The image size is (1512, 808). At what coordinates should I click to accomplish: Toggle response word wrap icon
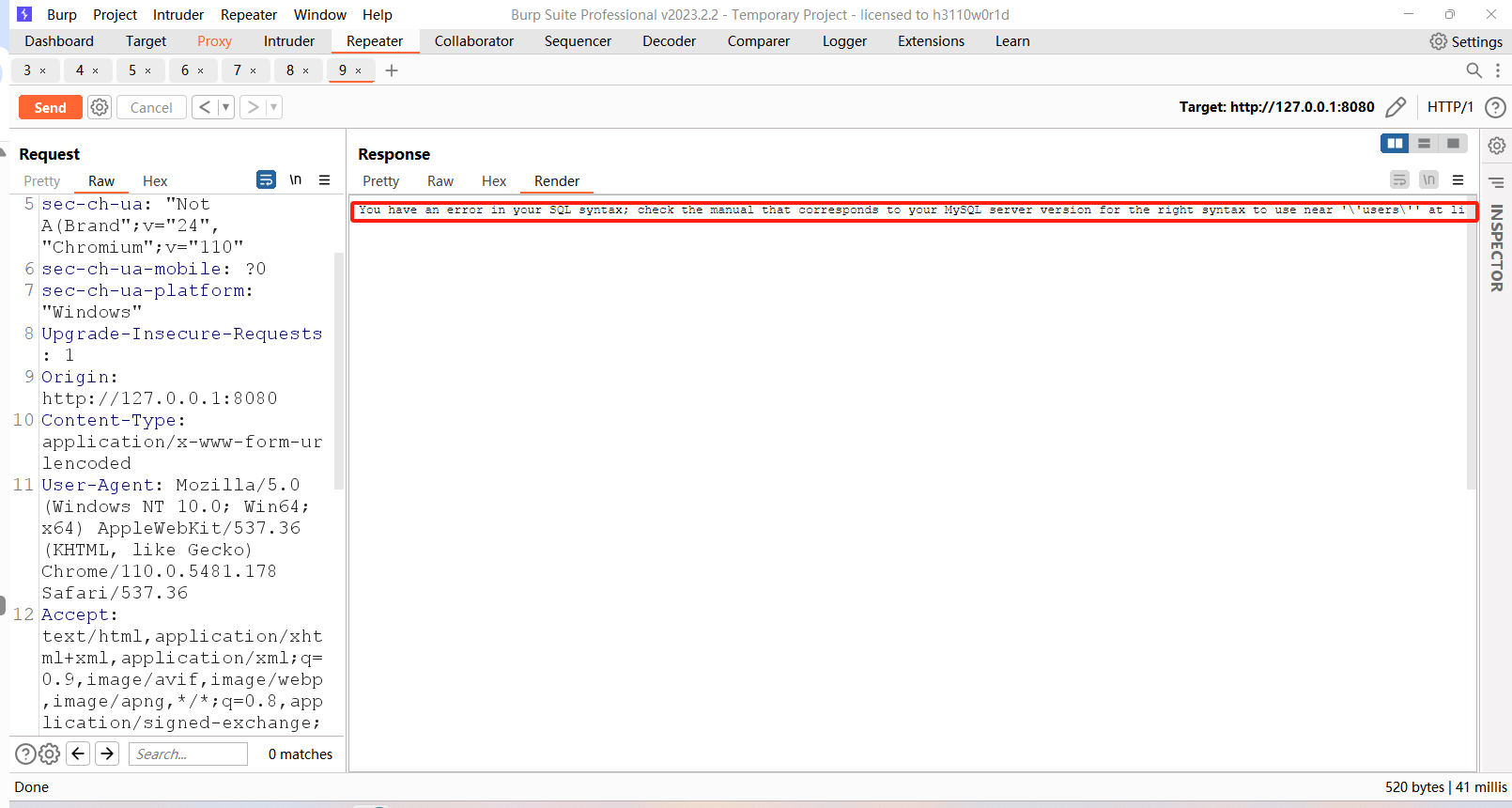click(x=1400, y=179)
